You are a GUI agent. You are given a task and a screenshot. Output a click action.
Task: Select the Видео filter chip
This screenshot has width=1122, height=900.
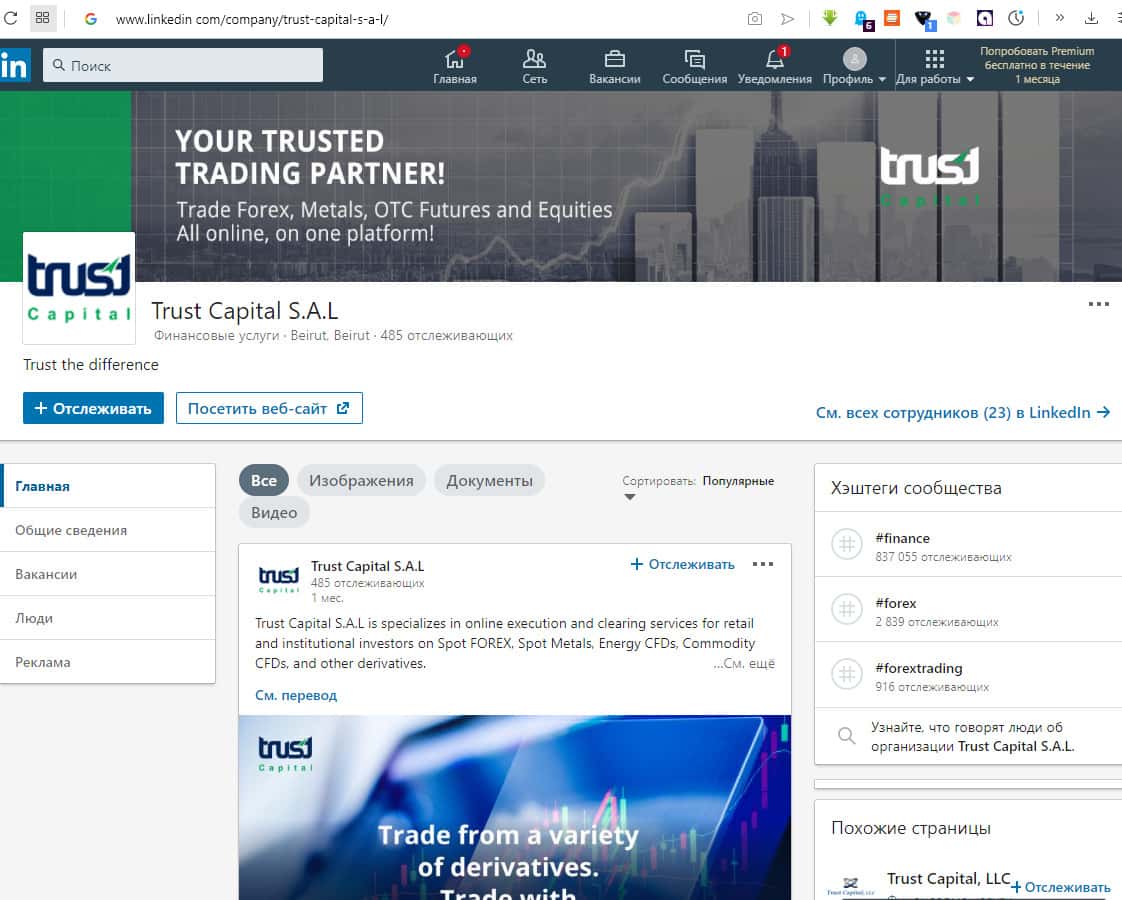pos(274,512)
